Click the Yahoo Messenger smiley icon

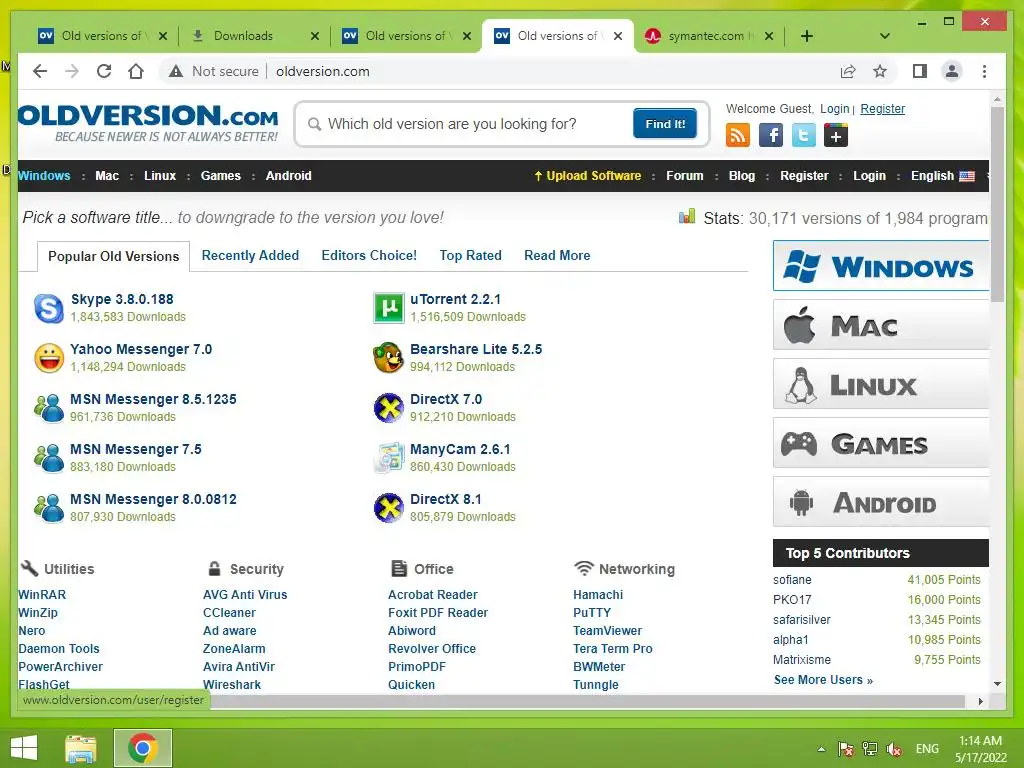(48, 358)
